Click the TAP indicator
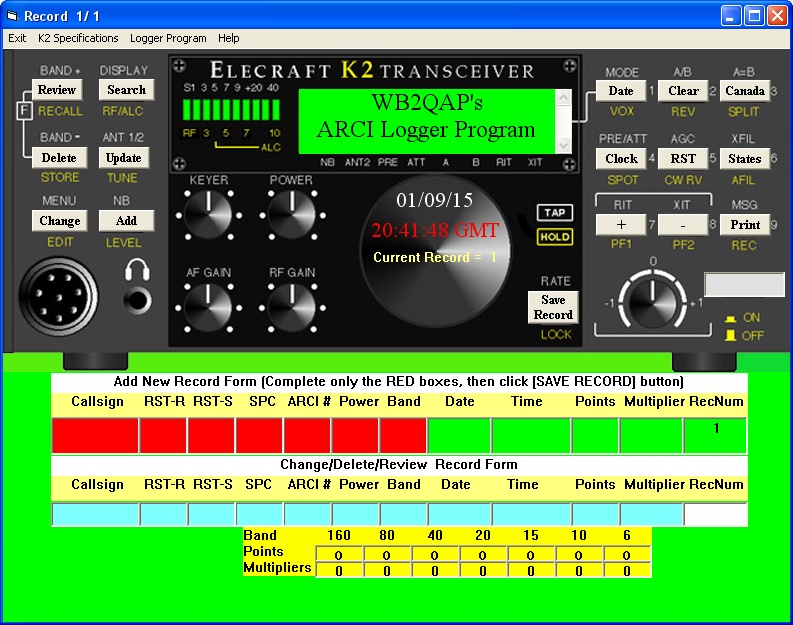The height and width of the screenshot is (625, 793). 555,213
